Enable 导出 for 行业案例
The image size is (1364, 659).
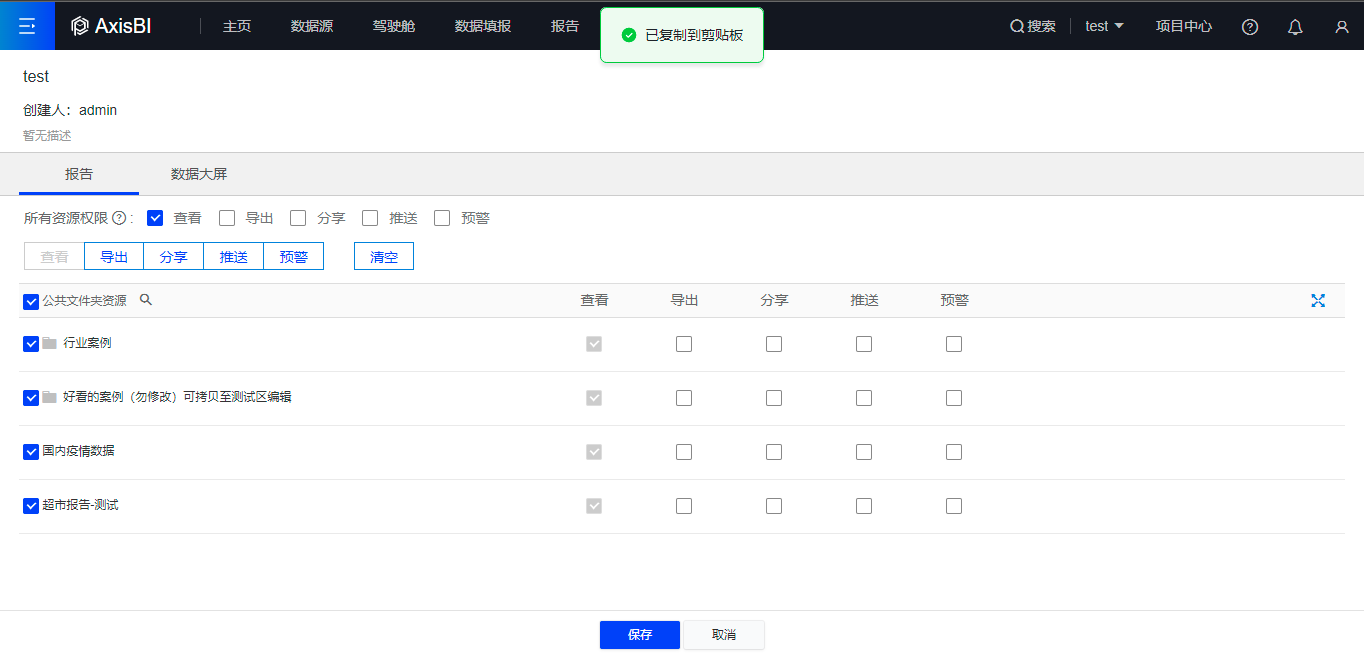[x=684, y=344]
